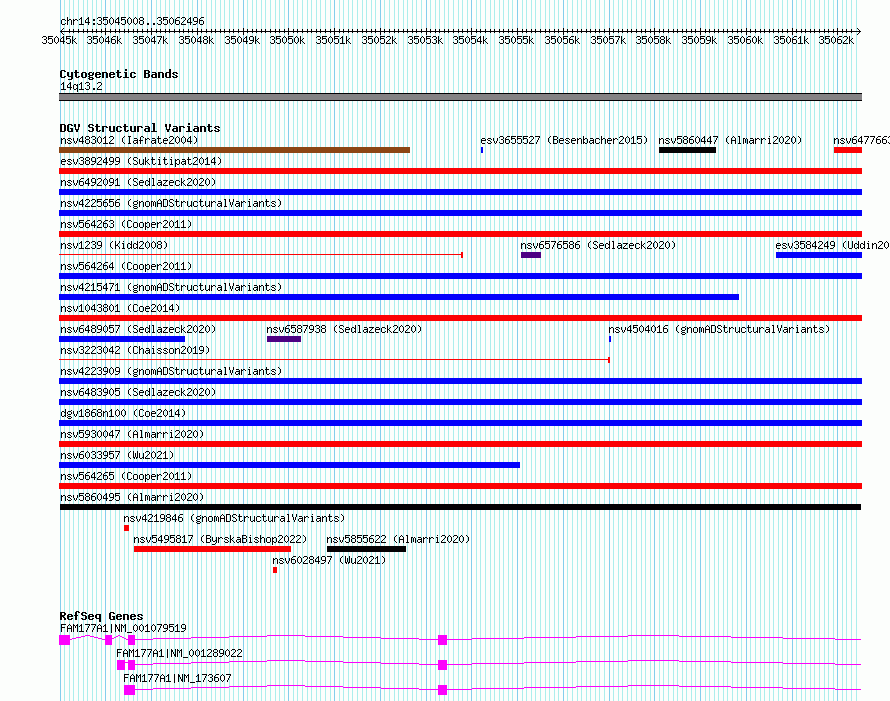Viewport: 890px width, 701px height.
Task: Click the nsv483012 (Iafrate2004) brown variant bar
Action: (x=234, y=150)
